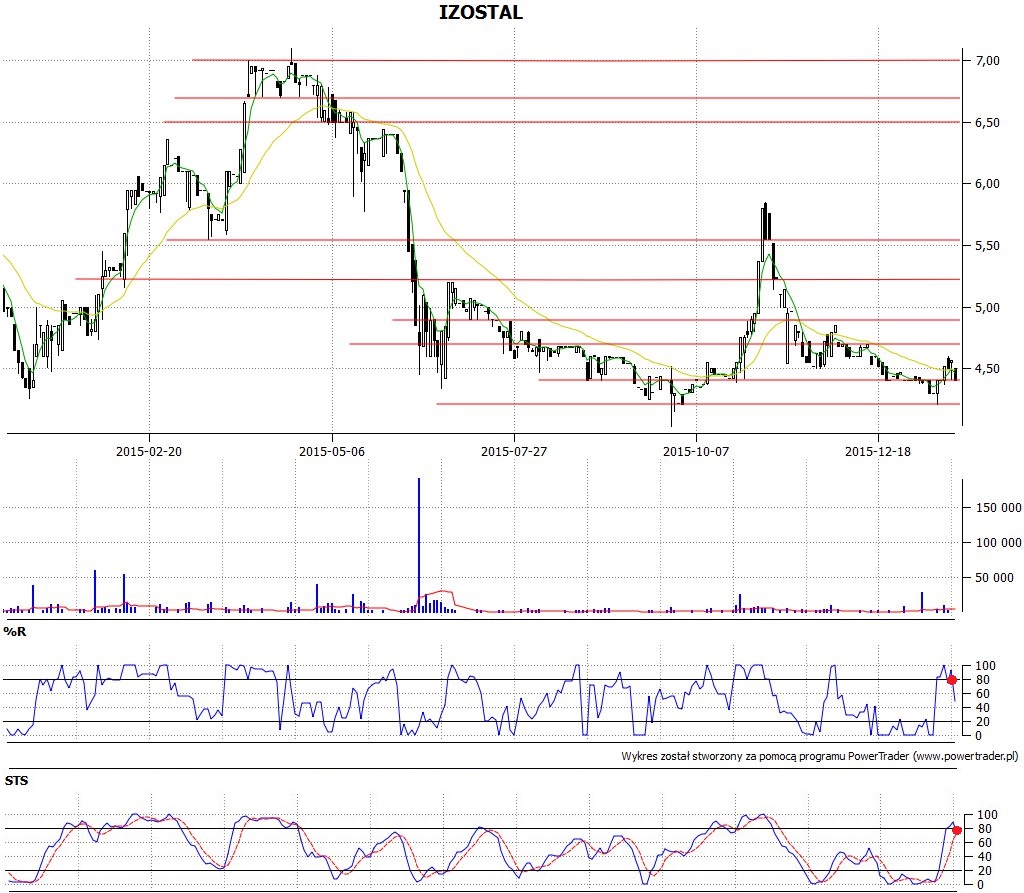This screenshot has height=893, width=1024.
Task: Click the IZOSTAL chart title
Action: 481,12
